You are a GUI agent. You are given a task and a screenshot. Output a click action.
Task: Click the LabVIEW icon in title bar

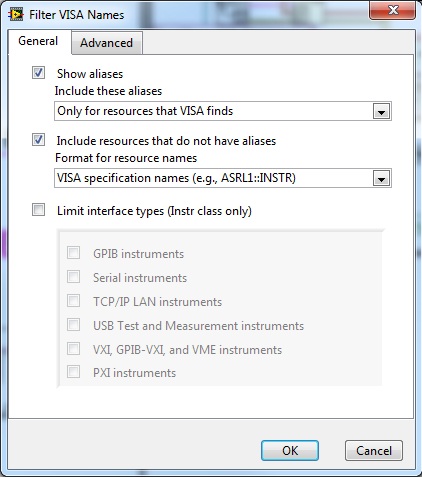point(16,15)
